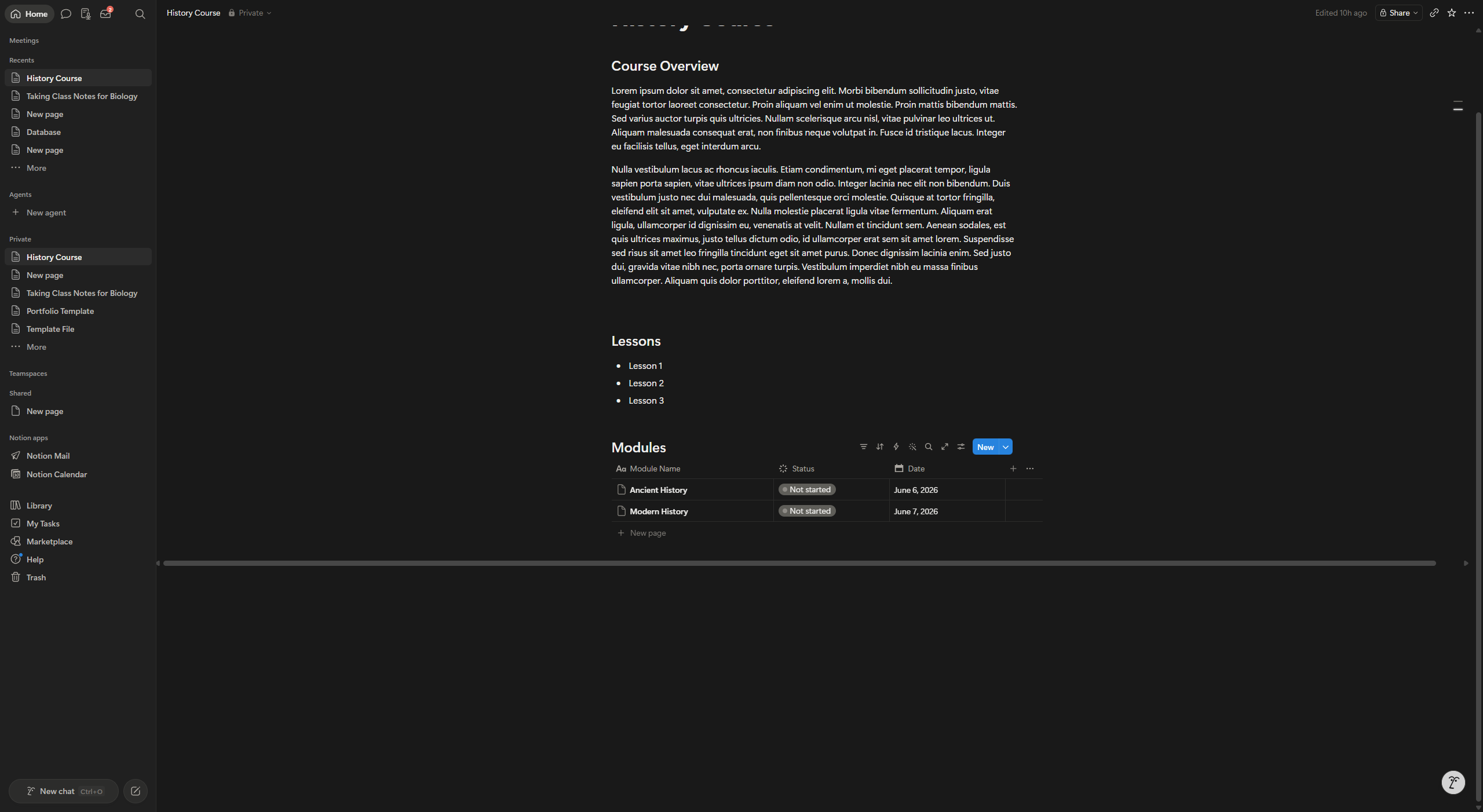This screenshot has height=812, width=1483.
Task: Click the June 7, 2026 date cell
Action: [x=947, y=511]
